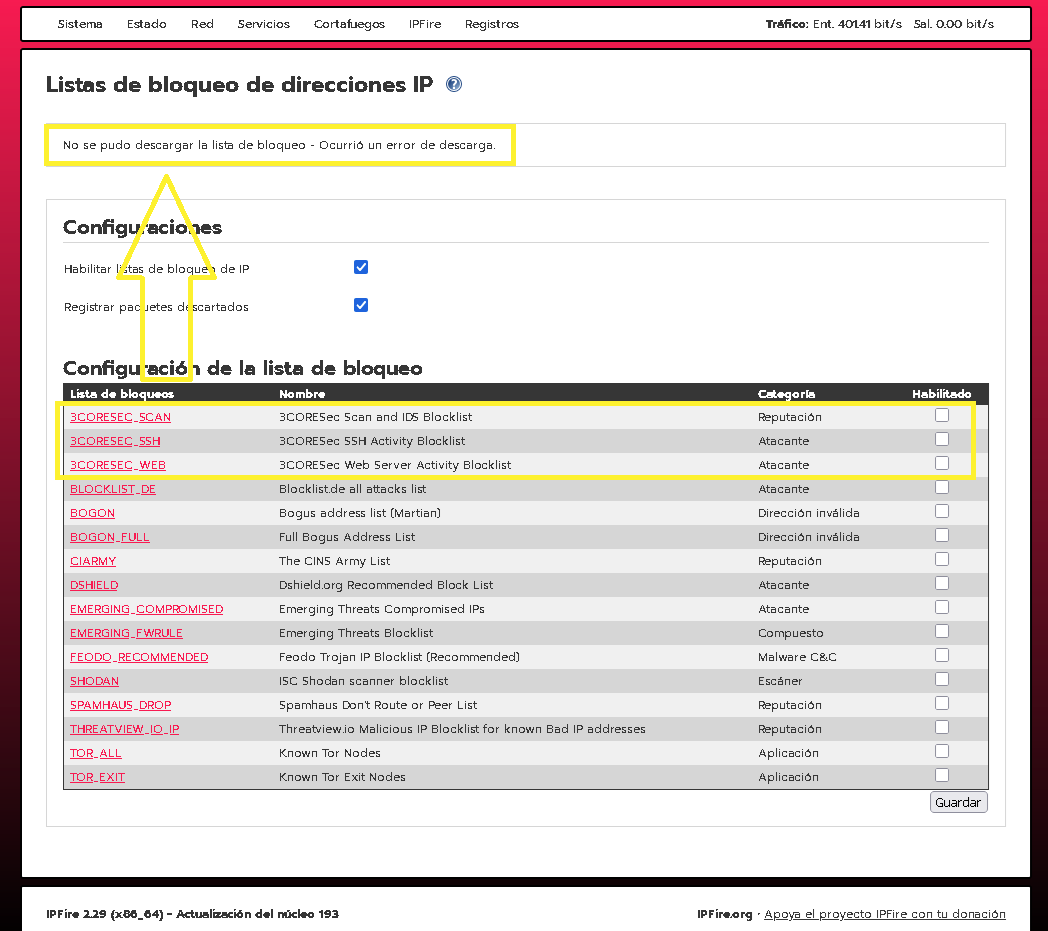Open the 3CORESEC_SCAN link
Image resolution: width=1048 pixels, height=931 pixels.
[x=120, y=417]
